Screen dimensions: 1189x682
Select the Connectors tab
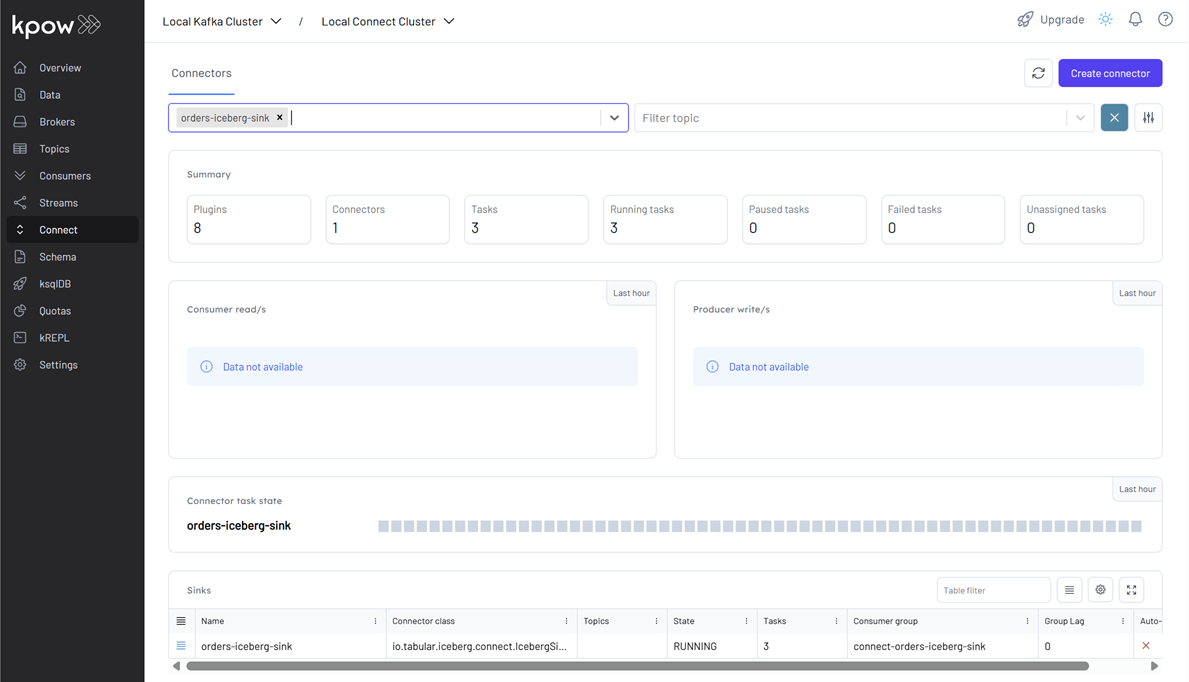202,74
